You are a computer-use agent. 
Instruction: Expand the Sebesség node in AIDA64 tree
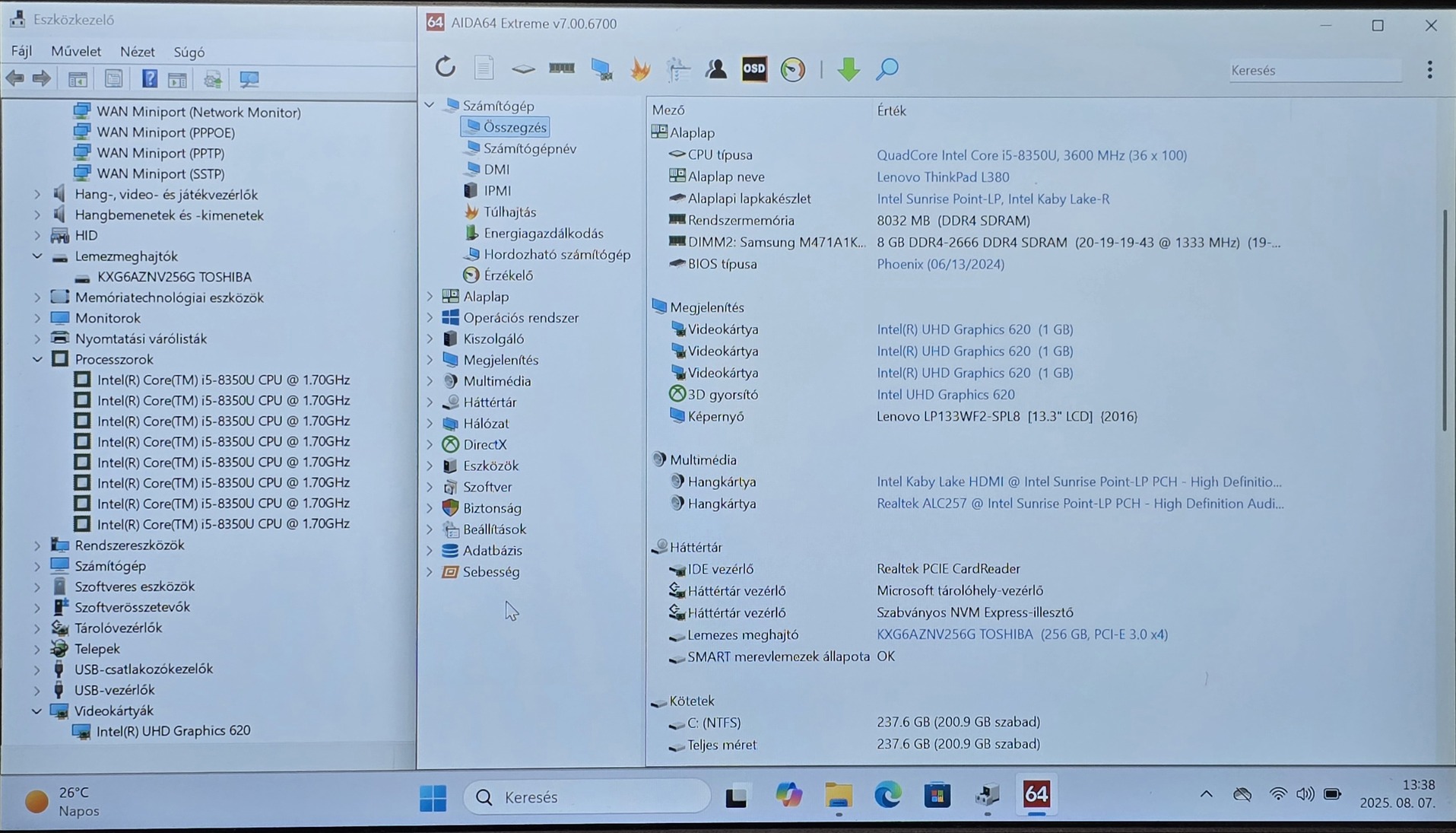[x=430, y=571]
